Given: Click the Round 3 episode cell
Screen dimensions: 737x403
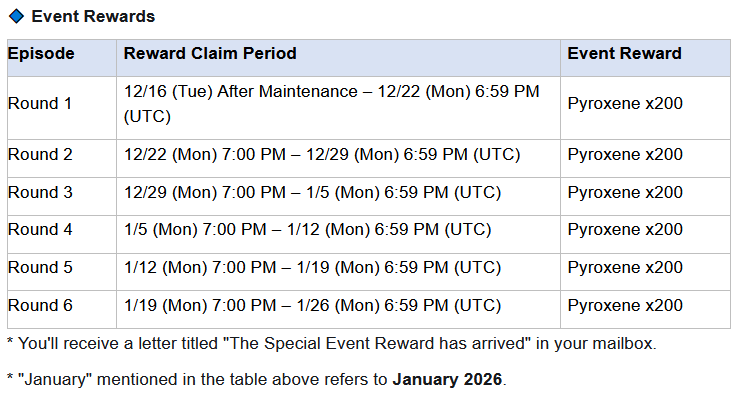Looking at the screenshot, I should click(x=40, y=192).
